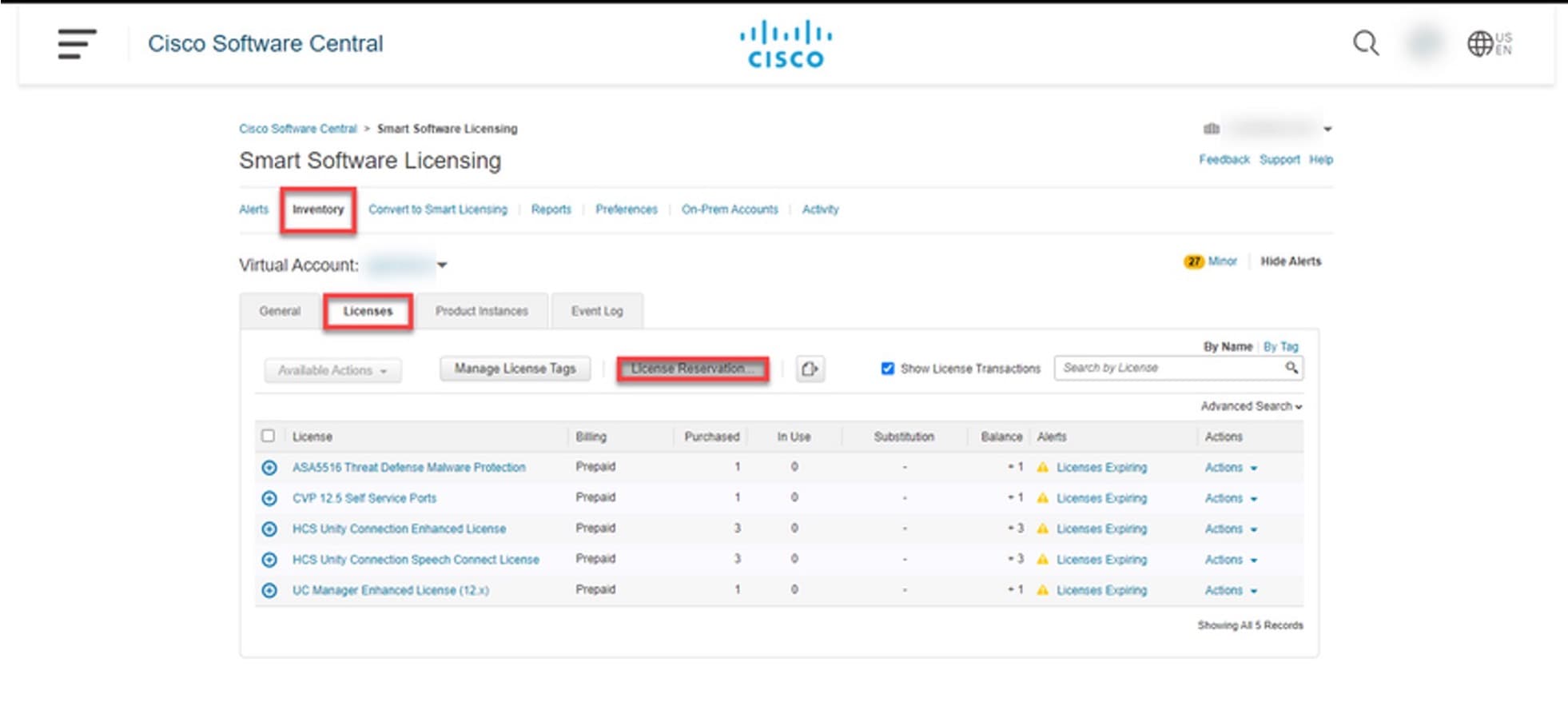
Task: Switch to the Event Log tab
Action: [x=596, y=311]
